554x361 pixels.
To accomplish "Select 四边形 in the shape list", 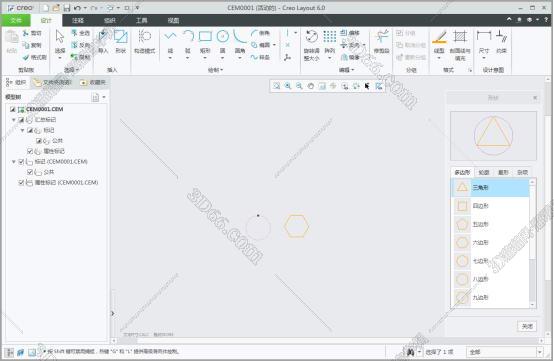I will (490, 206).
